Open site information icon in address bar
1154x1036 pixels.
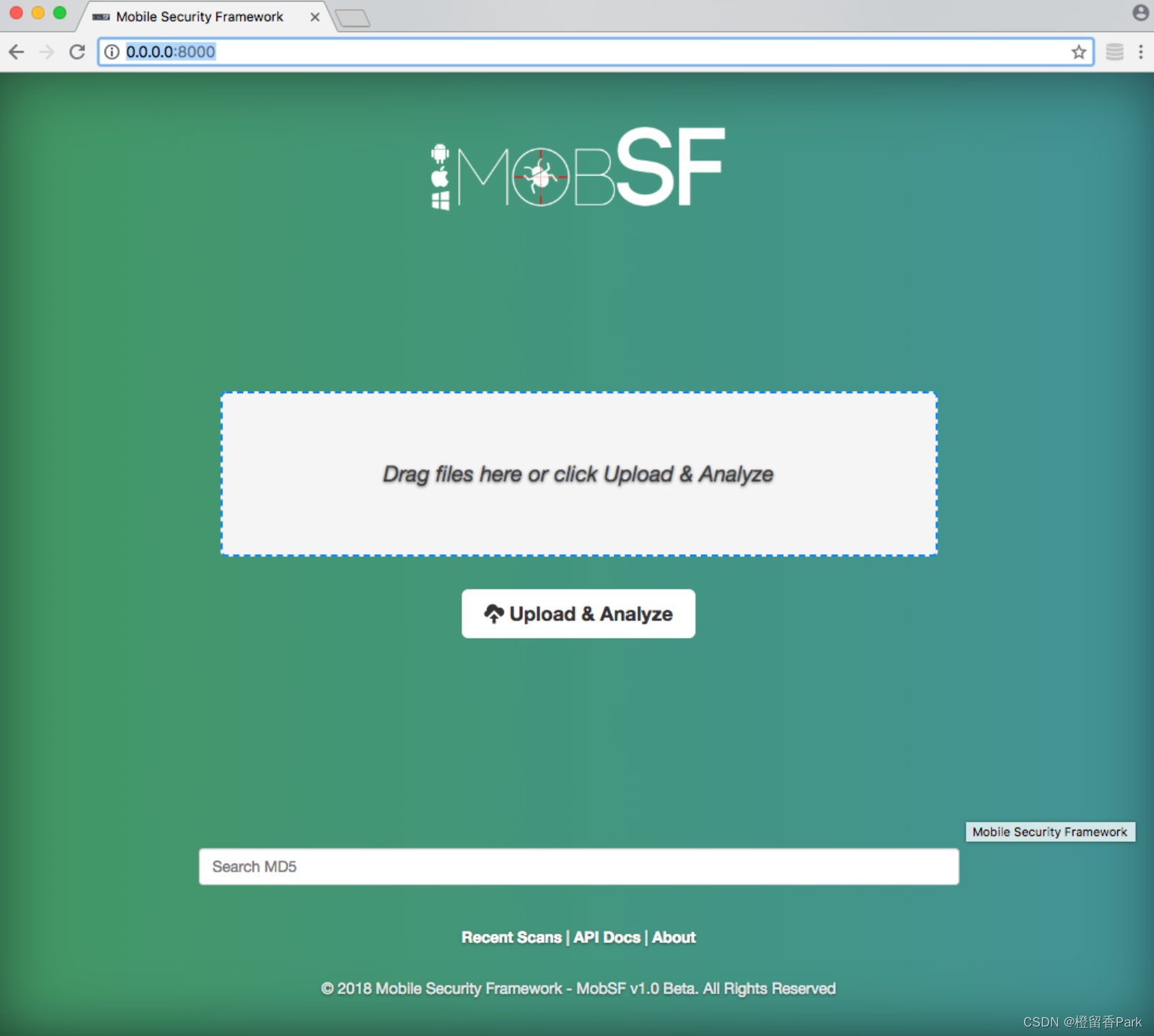112,52
